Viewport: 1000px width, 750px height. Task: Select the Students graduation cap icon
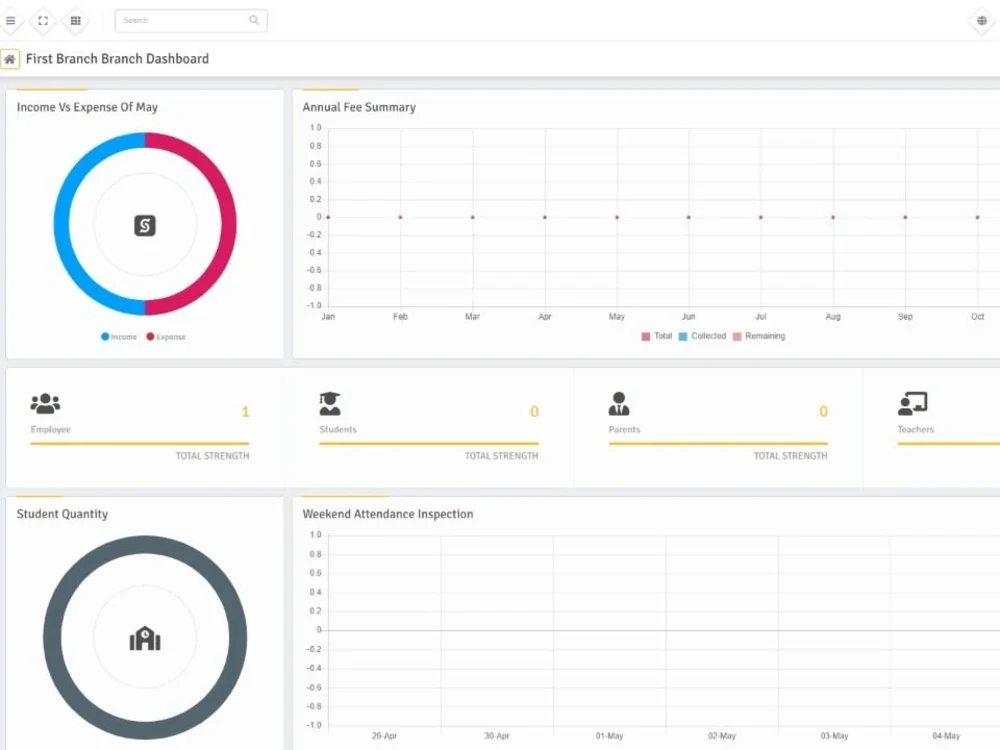[x=330, y=403]
